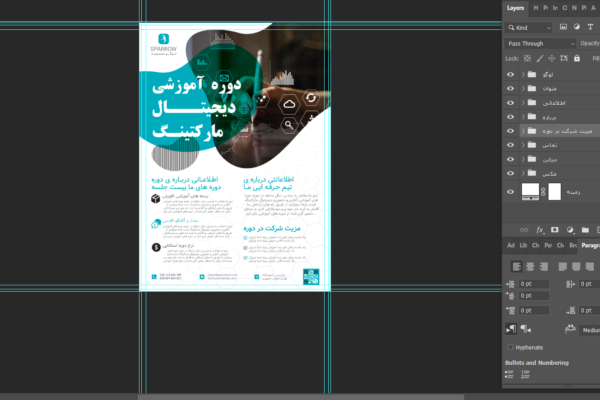Left align text in Paragraph panel

tap(517, 266)
